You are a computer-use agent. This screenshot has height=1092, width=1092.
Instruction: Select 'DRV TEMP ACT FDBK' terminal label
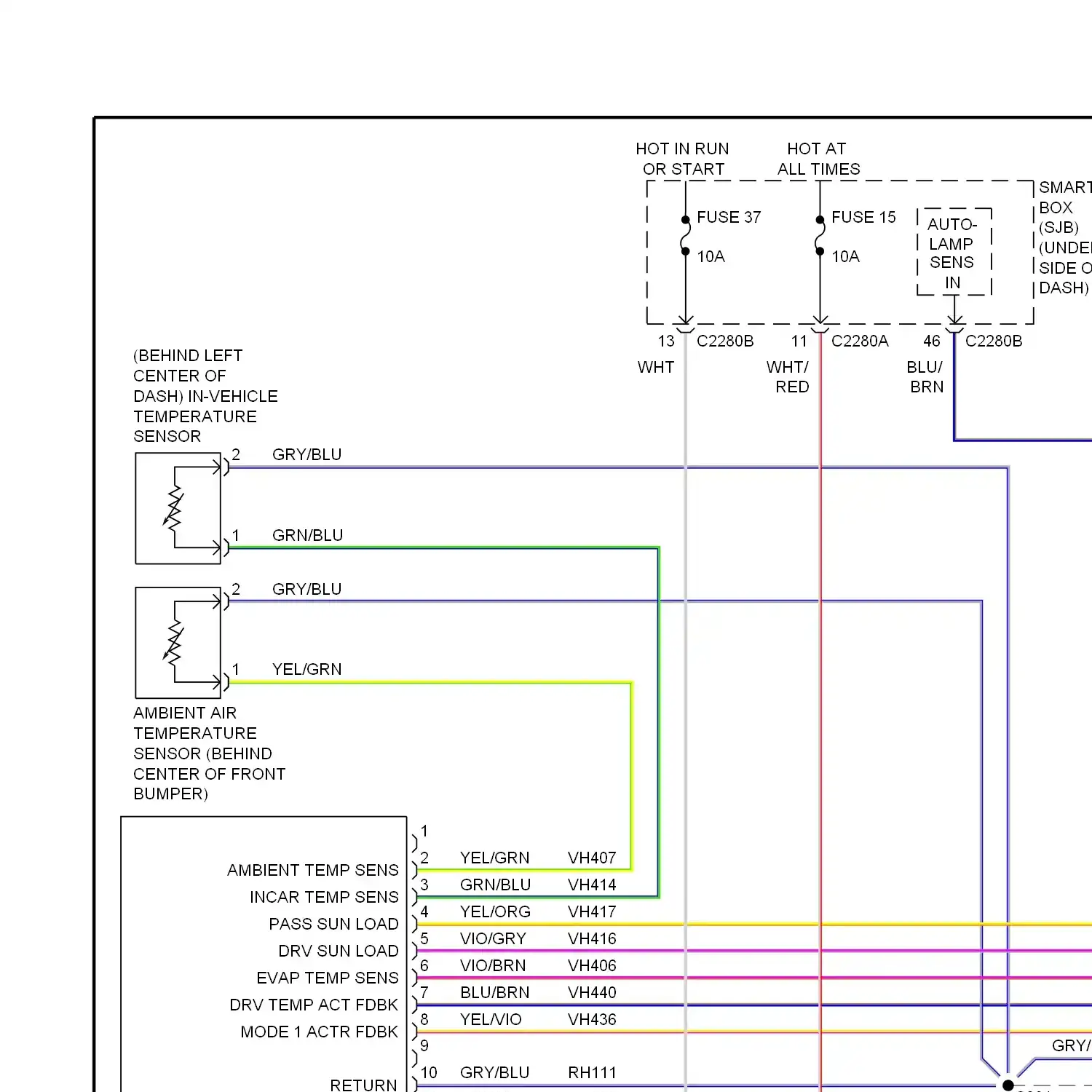coord(314,1005)
